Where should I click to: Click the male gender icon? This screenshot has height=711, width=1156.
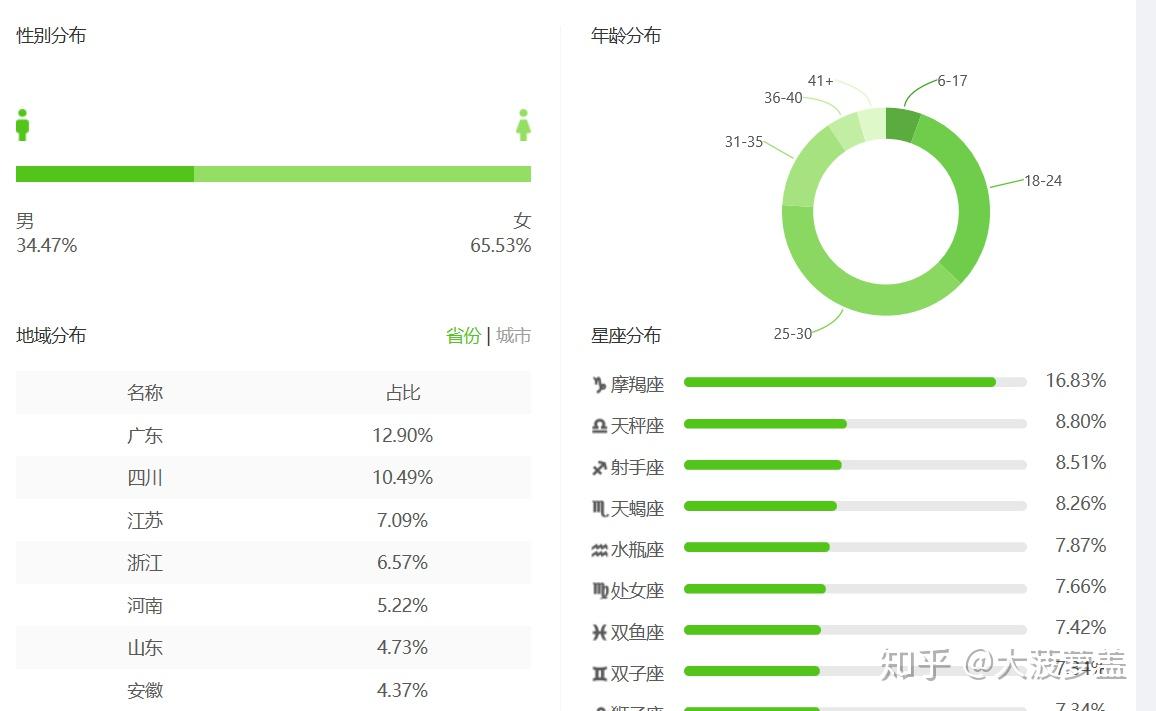pyautogui.click(x=23, y=125)
